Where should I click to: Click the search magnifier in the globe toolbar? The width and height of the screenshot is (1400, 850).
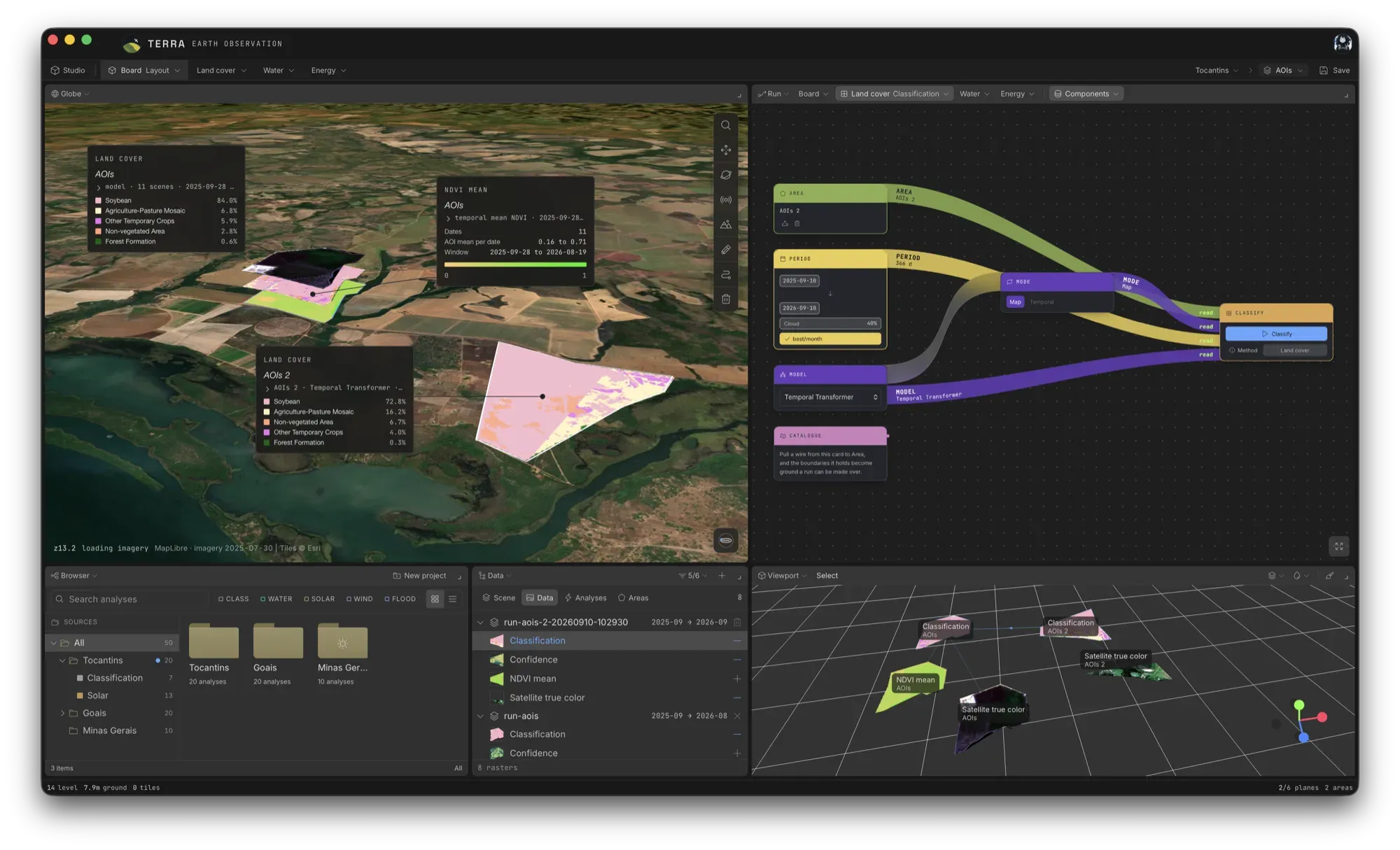click(x=726, y=125)
